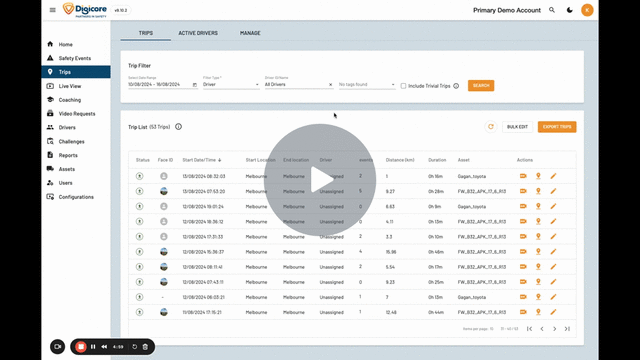Go to next page of trips
Image resolution: width=640 pixels, height=360 pixels.
554,329
